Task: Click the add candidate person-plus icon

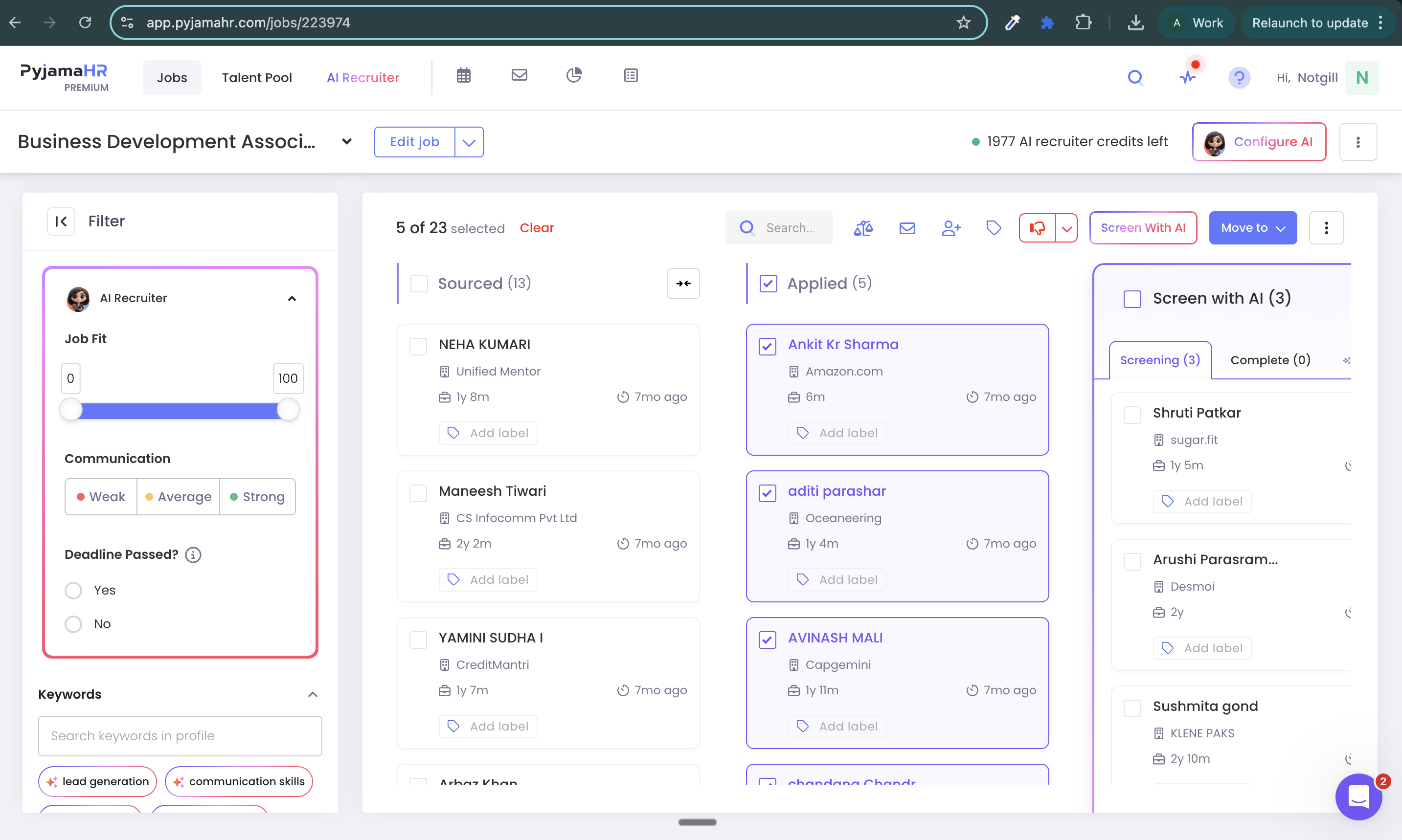Action: tap(950, 228)
